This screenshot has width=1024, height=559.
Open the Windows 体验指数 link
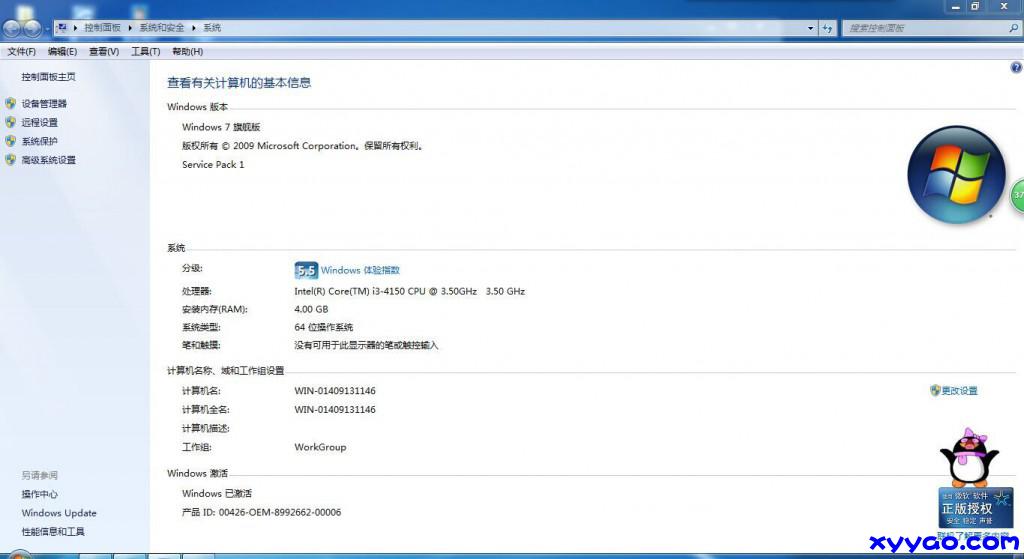click(360, 270)
